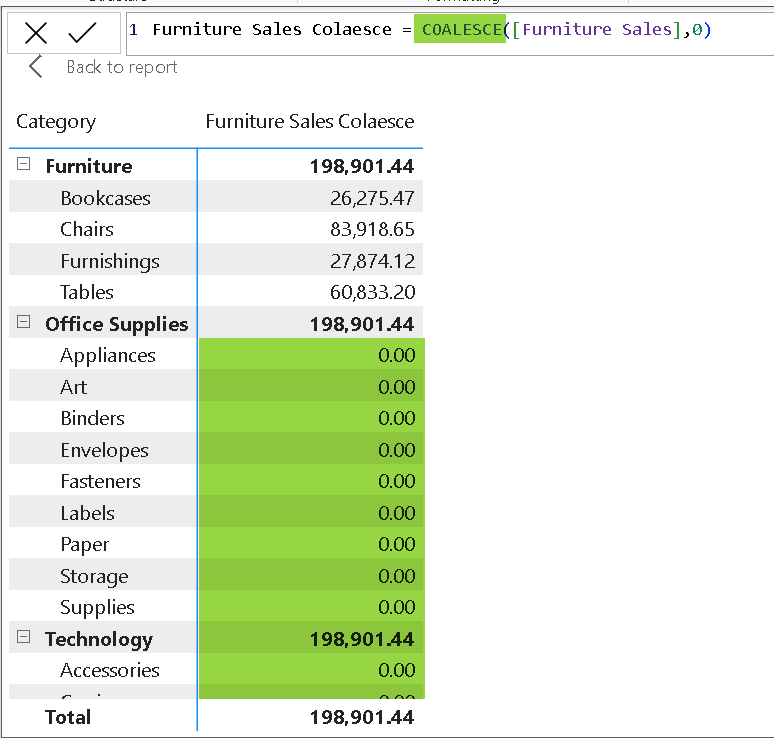This screenshot has height=738, width=774.
Task: Click the highlighted COALESCE function text
Action: click(x=460, y=30)
